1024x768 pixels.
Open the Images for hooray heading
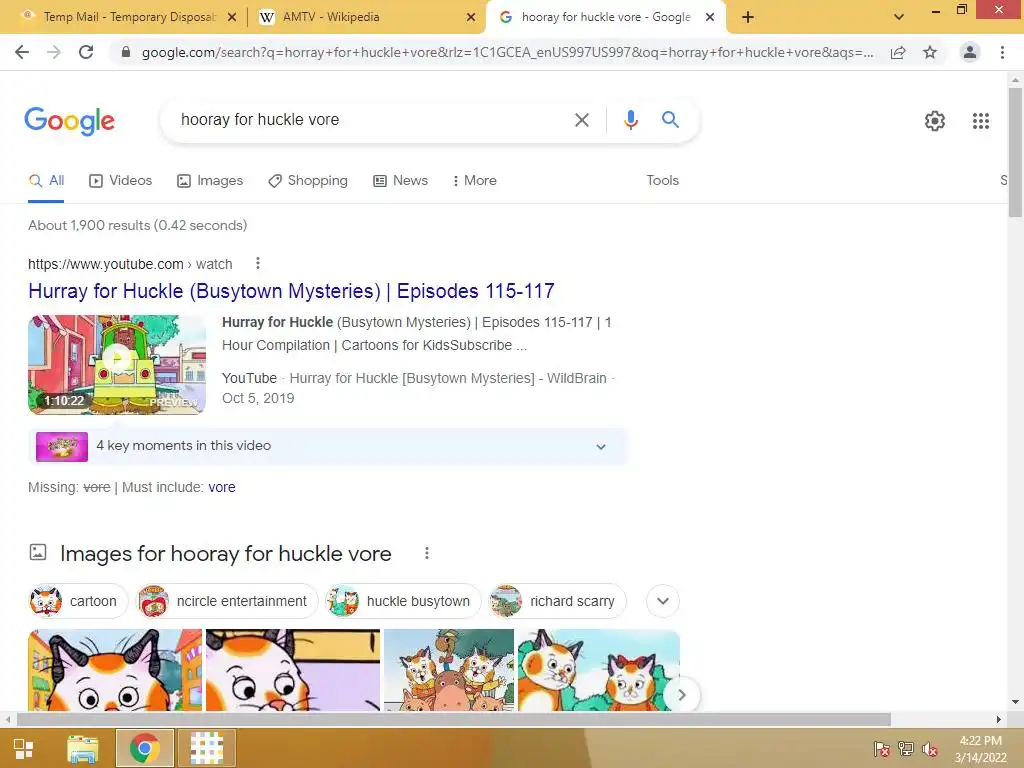point(225,554)
